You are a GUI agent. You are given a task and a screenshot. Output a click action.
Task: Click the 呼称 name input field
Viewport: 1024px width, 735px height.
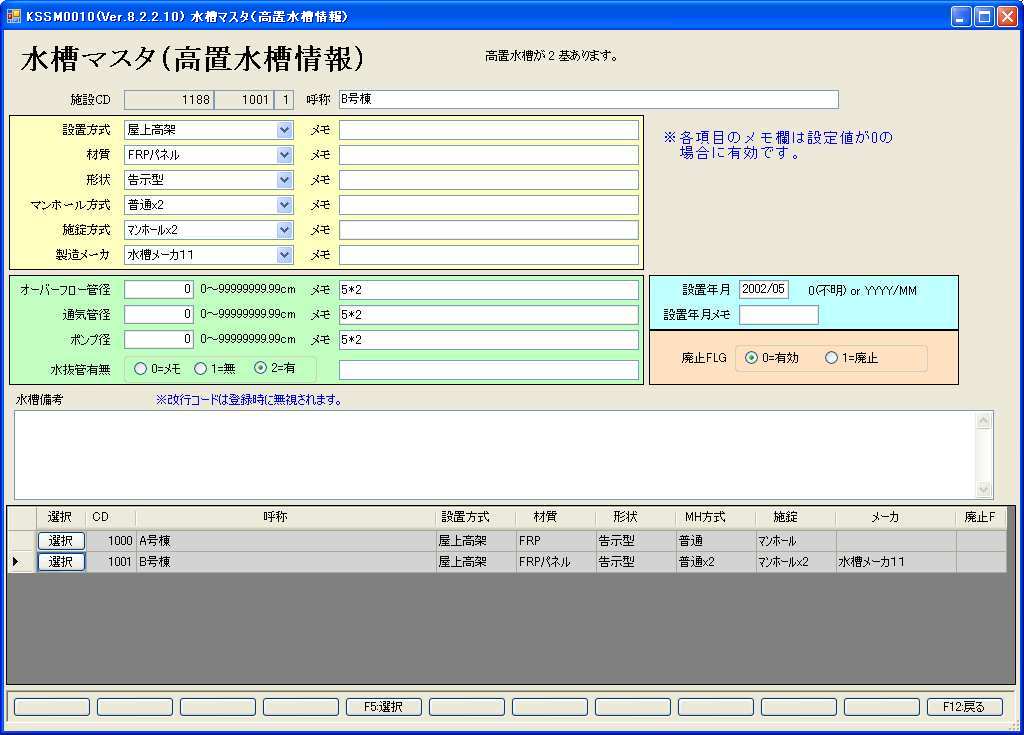coord(588,100)
